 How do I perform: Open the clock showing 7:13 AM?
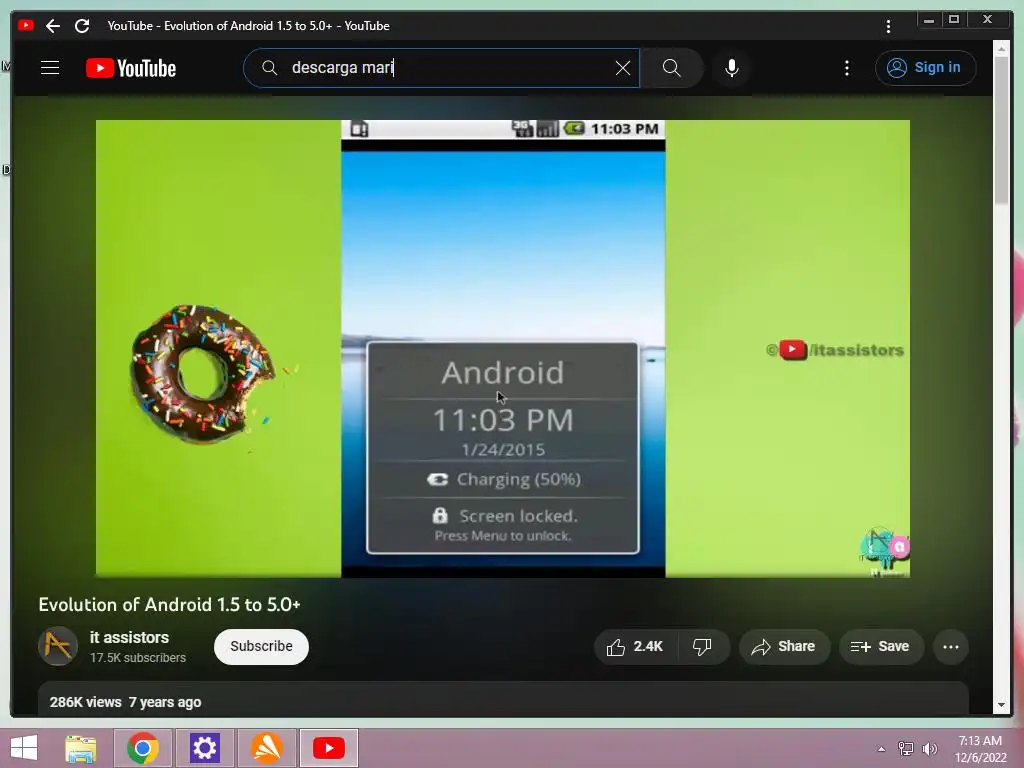980,749
